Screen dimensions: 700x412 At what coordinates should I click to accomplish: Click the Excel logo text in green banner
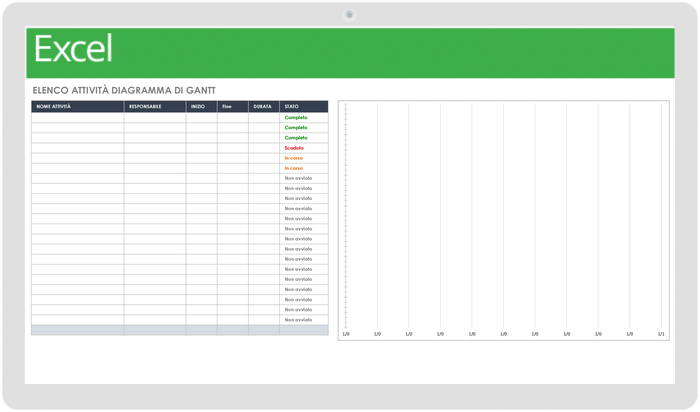pyautogui.click(x=73, y=49)
